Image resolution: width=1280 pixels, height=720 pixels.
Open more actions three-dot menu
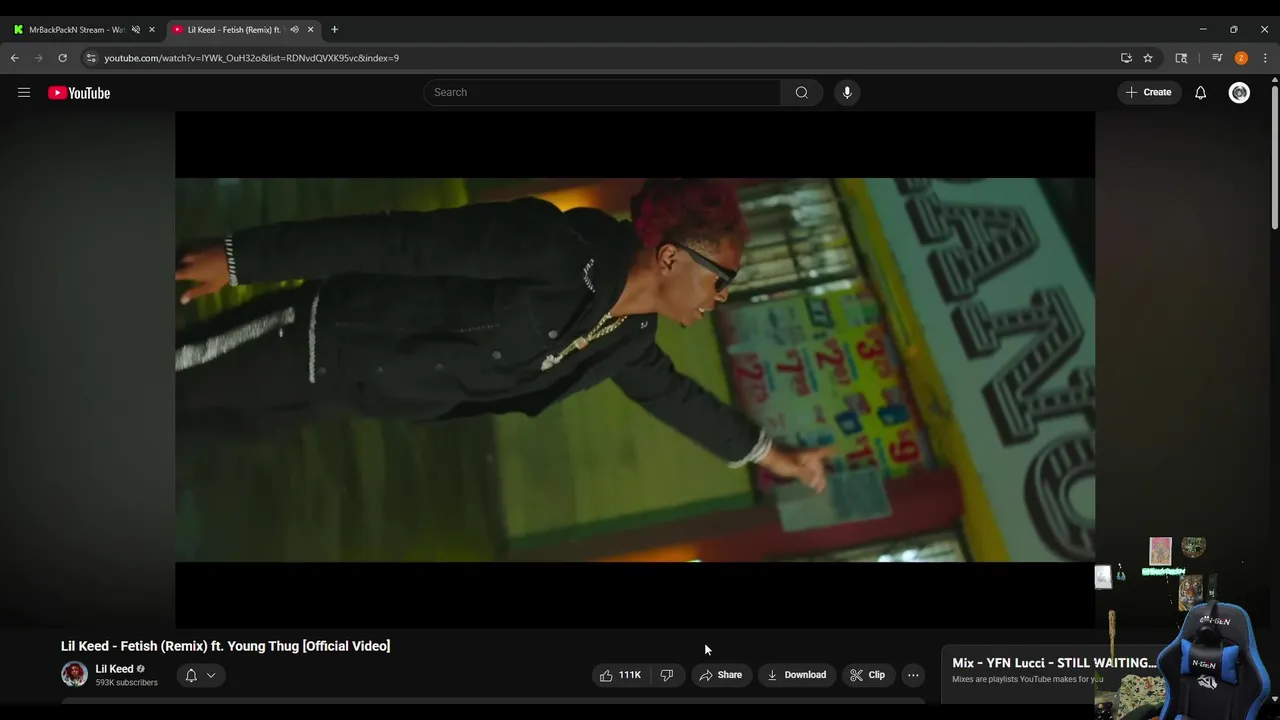pyautogui.click(x=913, y=675)
